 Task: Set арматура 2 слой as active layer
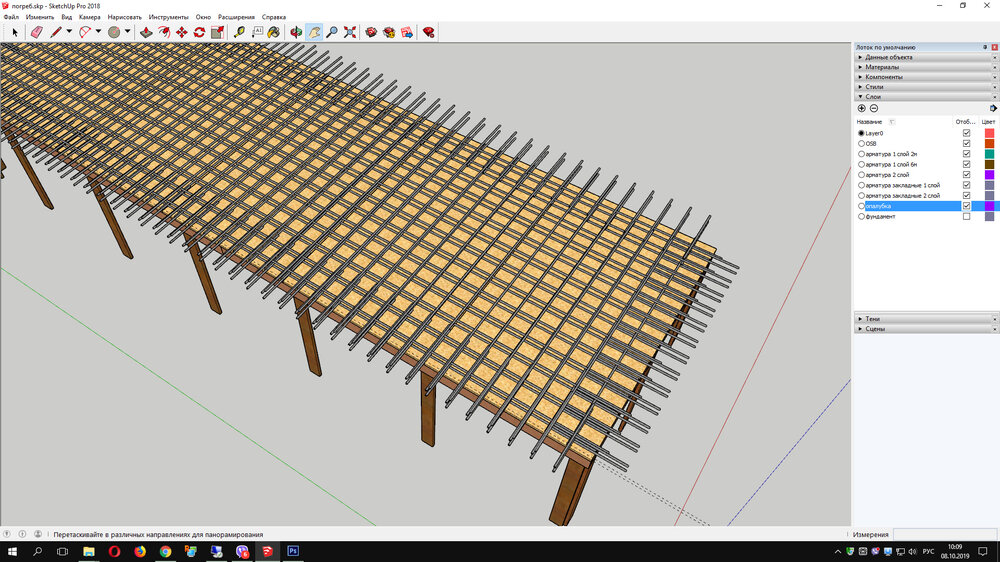[861, 175]
